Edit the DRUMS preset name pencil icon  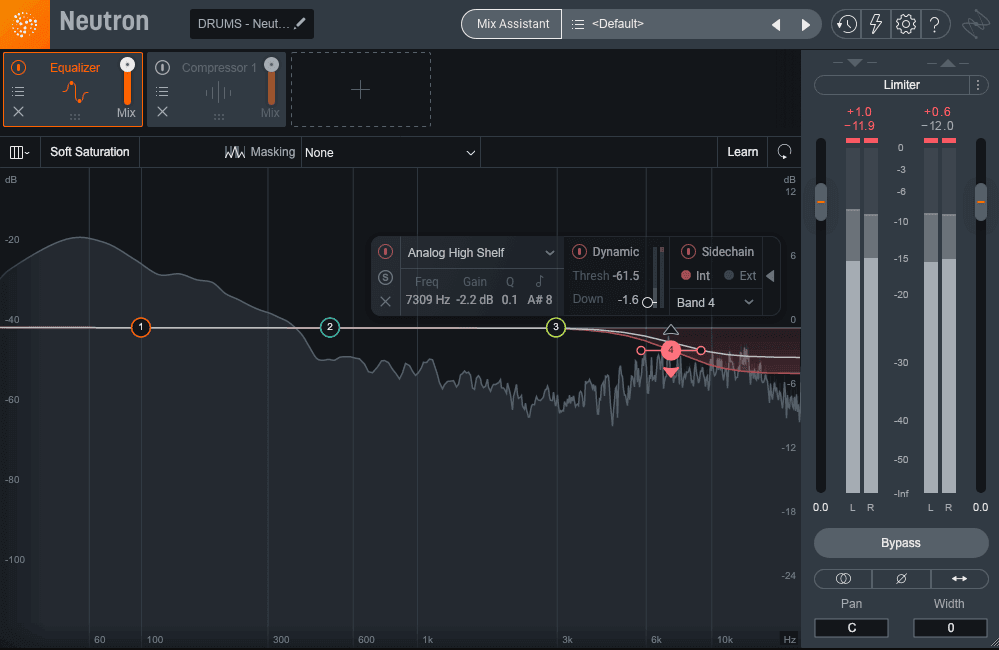(299, 24)
